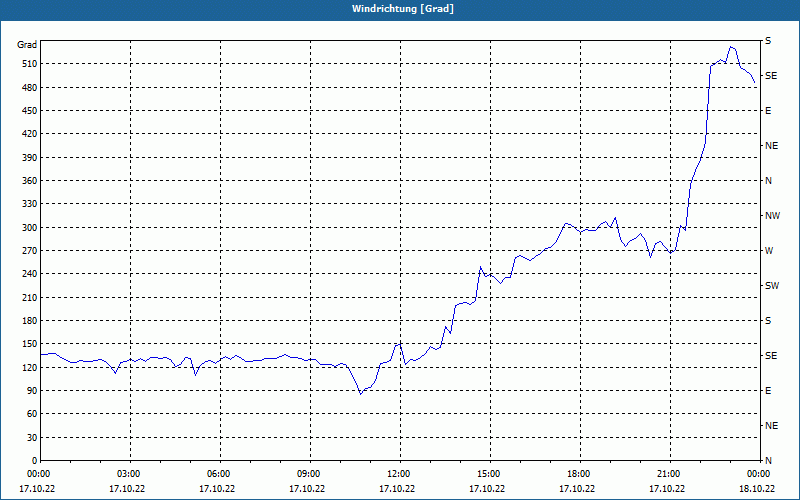Click the 03:00 time label
This screenshot has width=800, height=500.
(127, 473)
